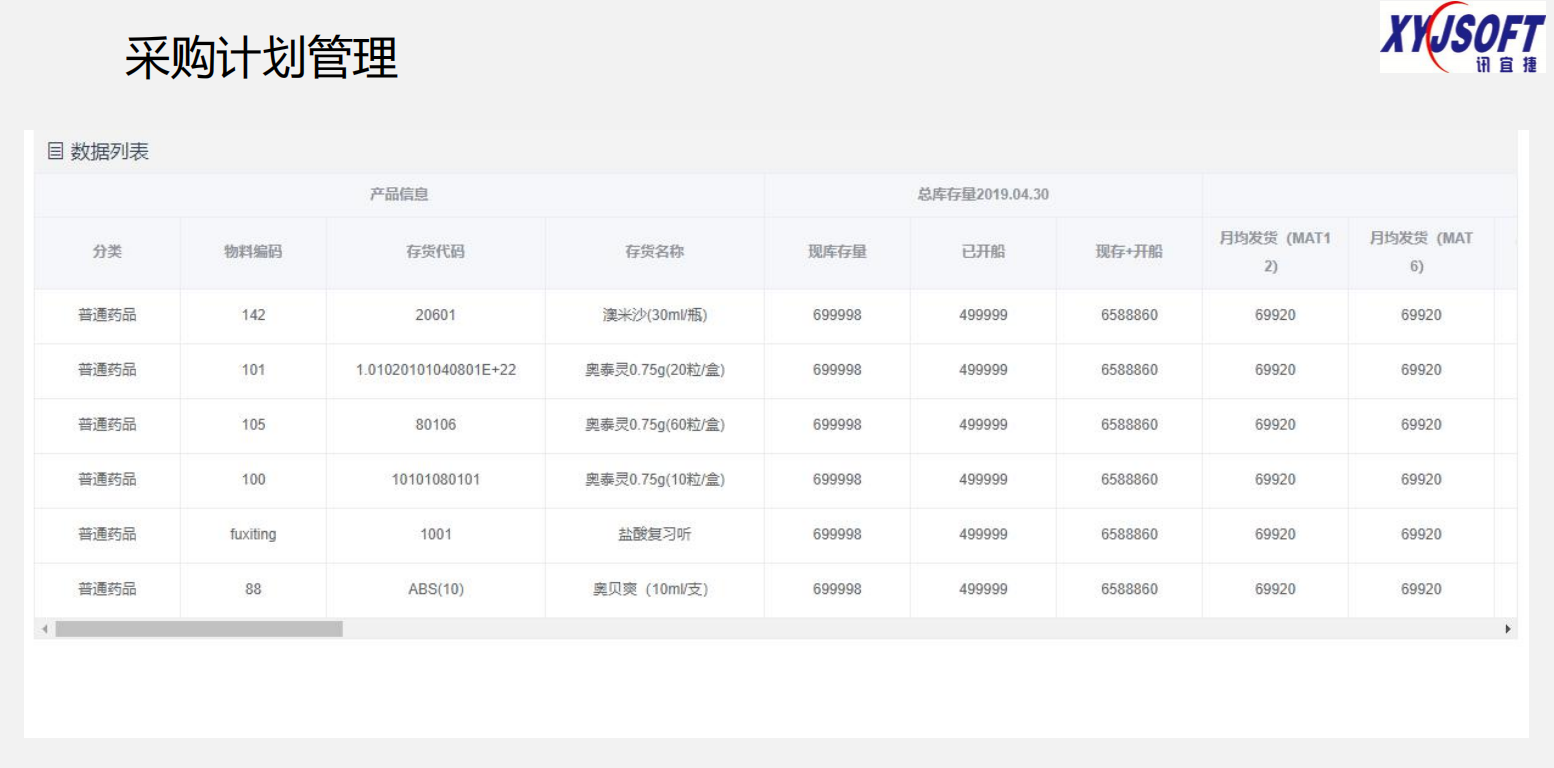Click 499999 in the 80106 row

tap(983, 425)
